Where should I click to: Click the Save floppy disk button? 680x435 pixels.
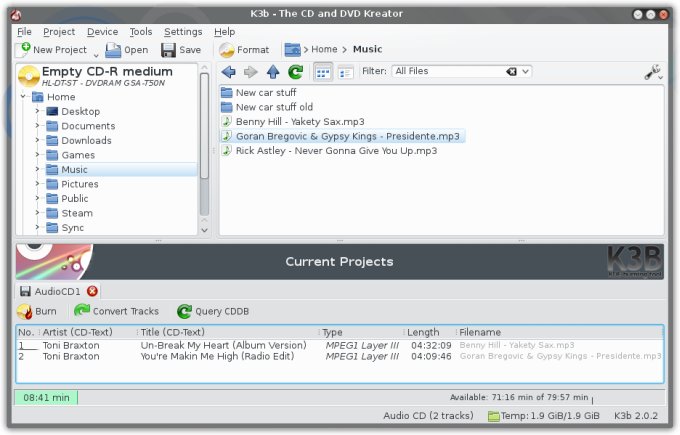click(x=181, y=50)
